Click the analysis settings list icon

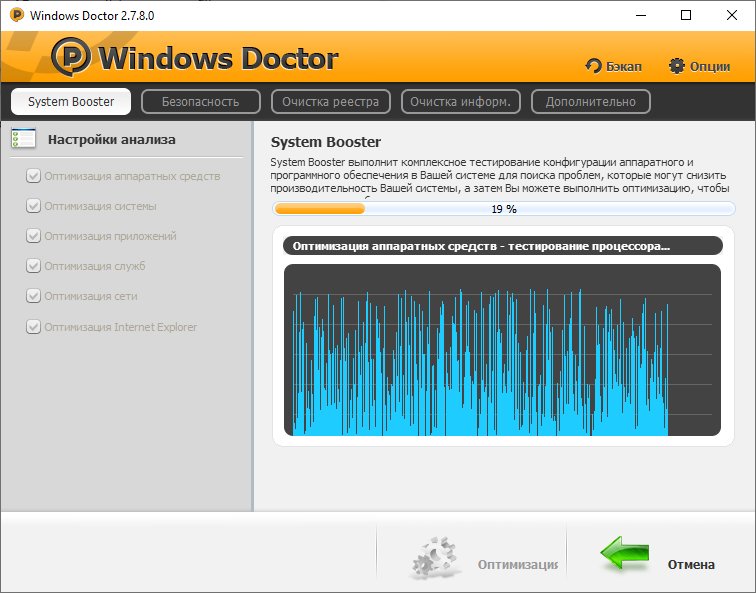23,138
